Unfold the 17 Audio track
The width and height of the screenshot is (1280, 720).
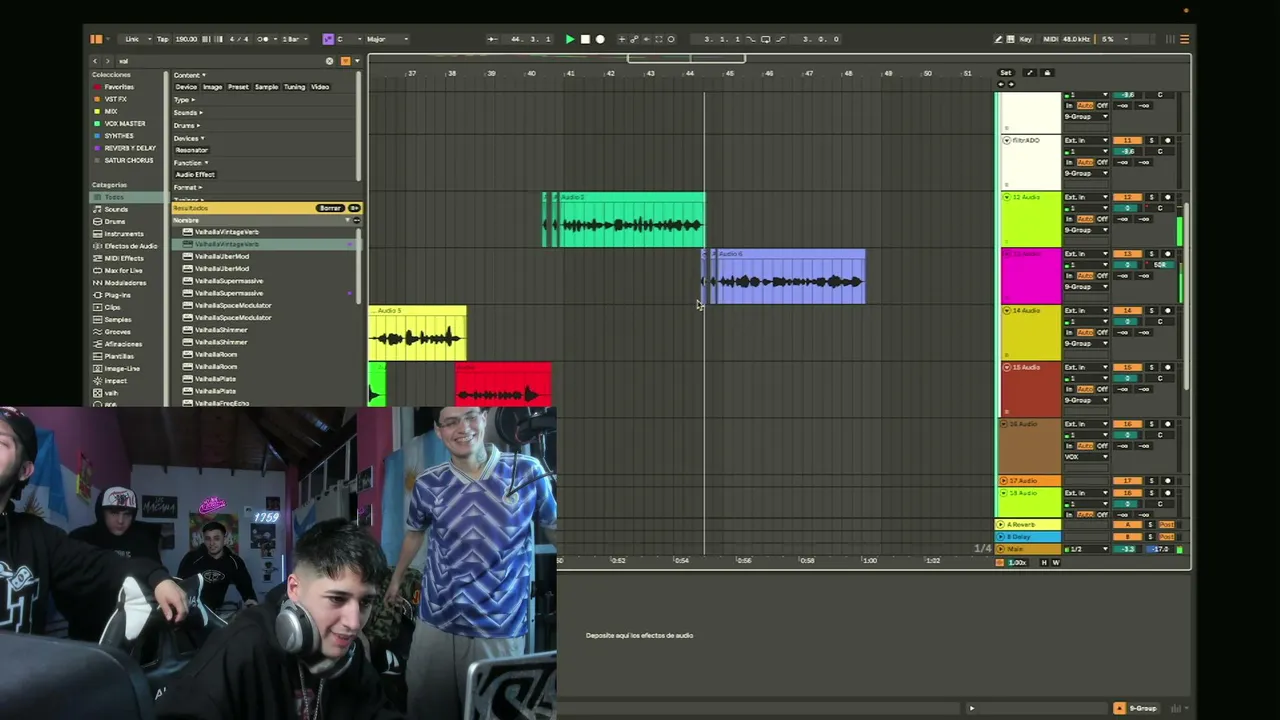tap(1006, 481)
